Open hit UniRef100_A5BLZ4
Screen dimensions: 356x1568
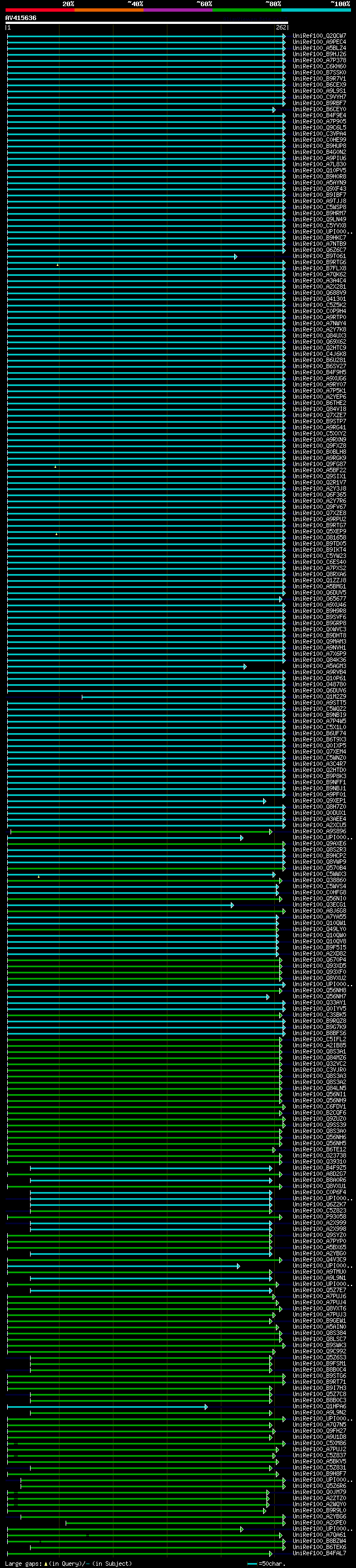[319, 48]
